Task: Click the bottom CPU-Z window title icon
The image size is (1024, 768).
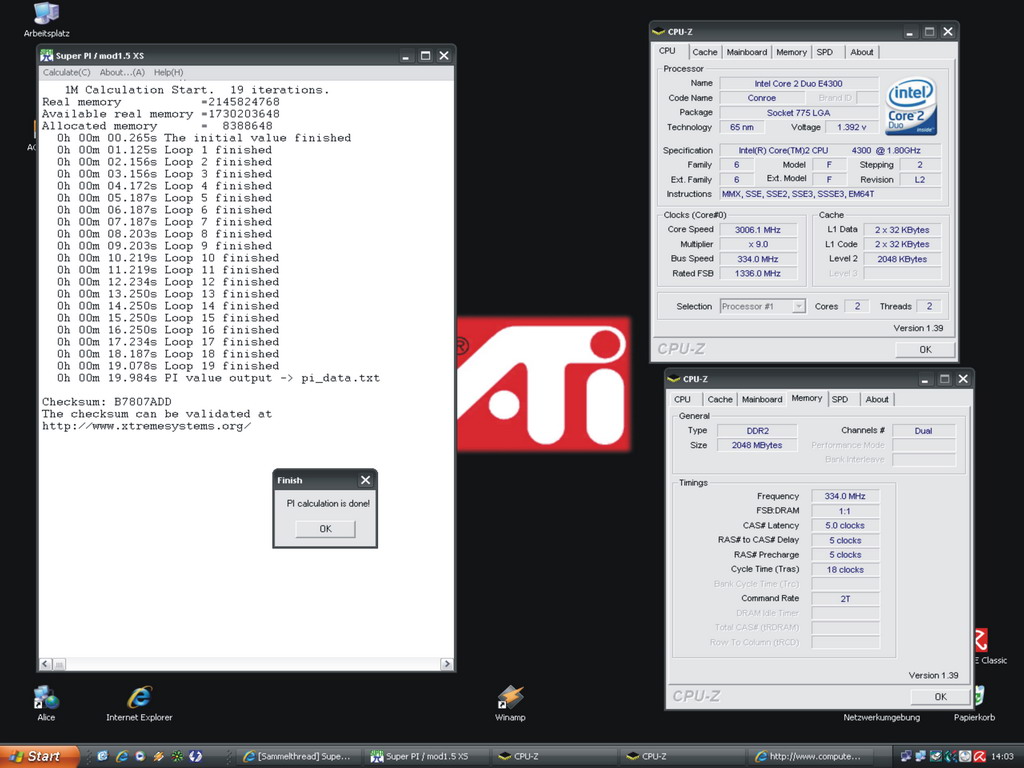Action: click(x=673, y=379)
